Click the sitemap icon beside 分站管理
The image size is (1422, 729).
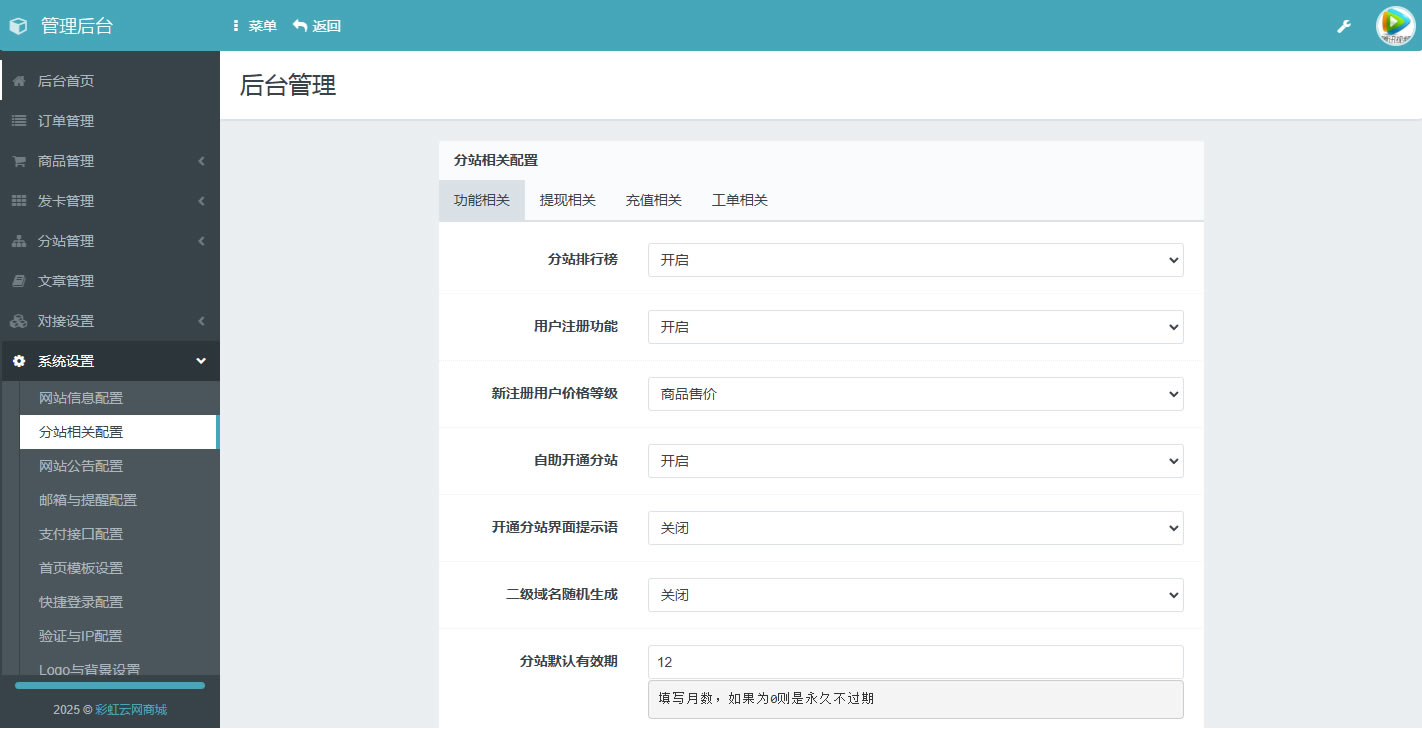pyautogui.click(x=19, y=241)
